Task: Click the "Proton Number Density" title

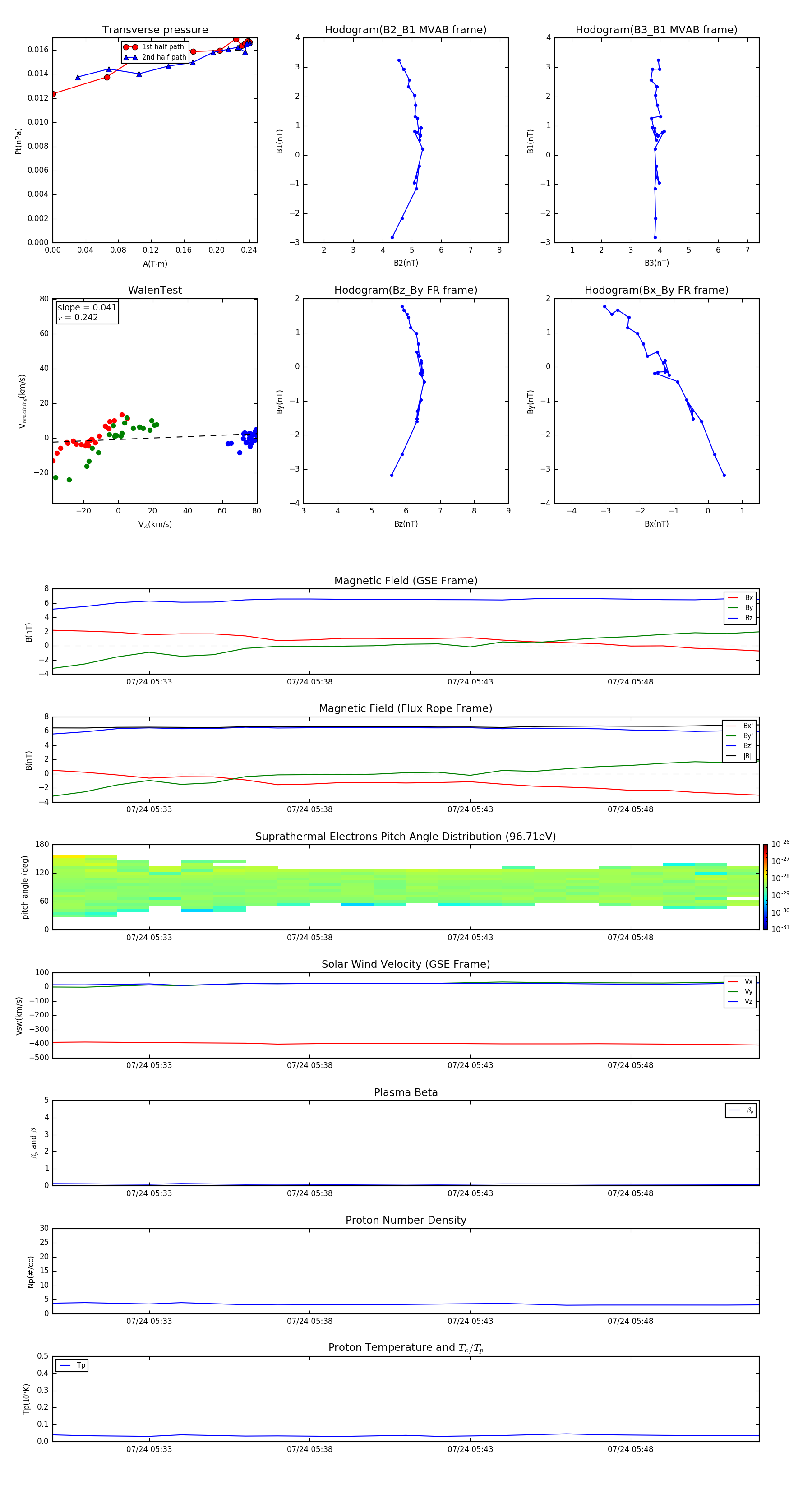Action: tap(406, 1220)
